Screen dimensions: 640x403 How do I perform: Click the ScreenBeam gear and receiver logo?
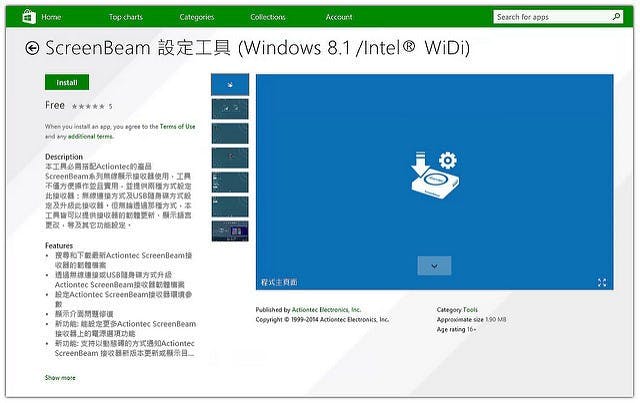[x=435, y=175]
